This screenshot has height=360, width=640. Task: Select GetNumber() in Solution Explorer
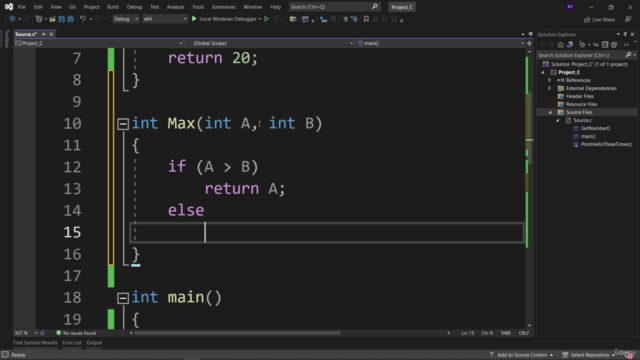(x=595, y=128)
